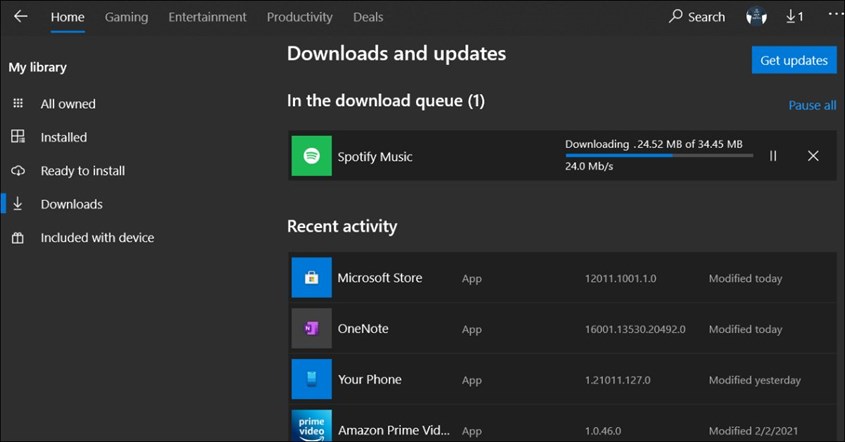Click the Downloads arrow icon in sidebar
845x442 pixels.
point(18,204)
